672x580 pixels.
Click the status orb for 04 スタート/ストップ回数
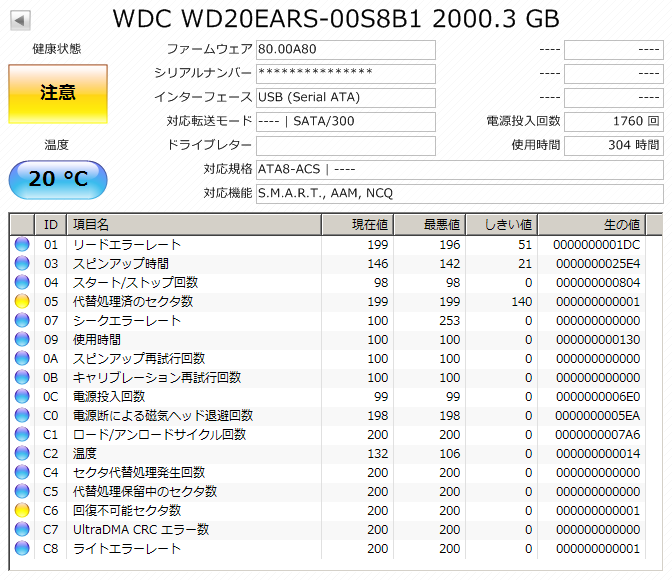click(22, 282)
